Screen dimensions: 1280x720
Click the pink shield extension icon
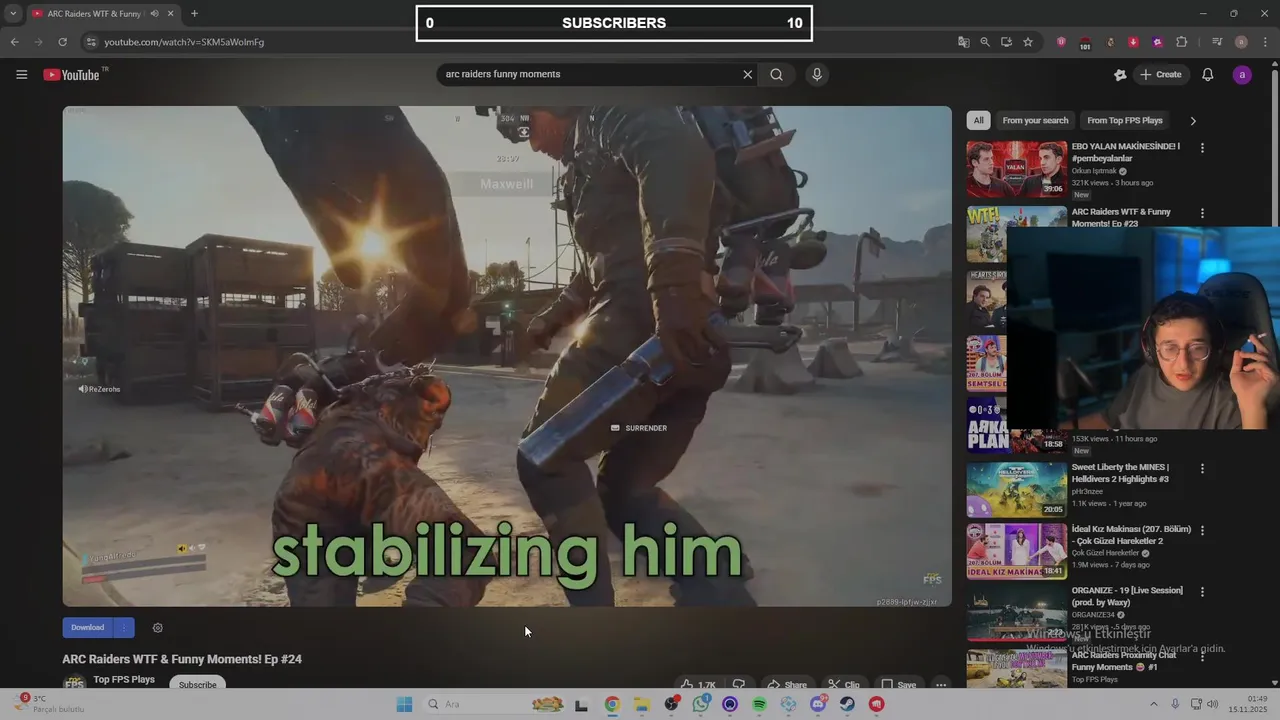[x=1061, y=42]
